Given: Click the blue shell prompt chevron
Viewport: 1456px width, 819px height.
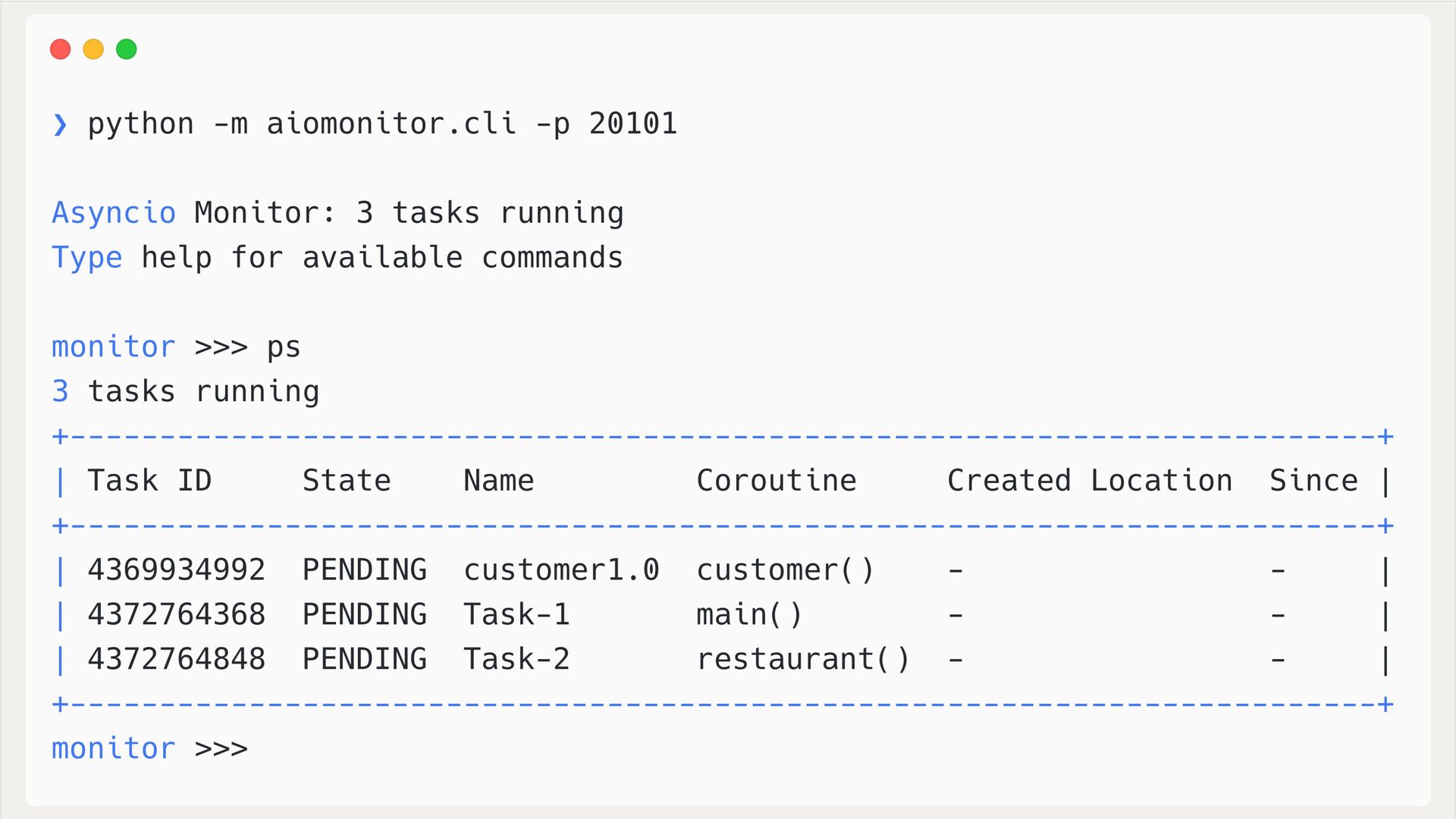Looking at the screenshot, I should 60,124.
